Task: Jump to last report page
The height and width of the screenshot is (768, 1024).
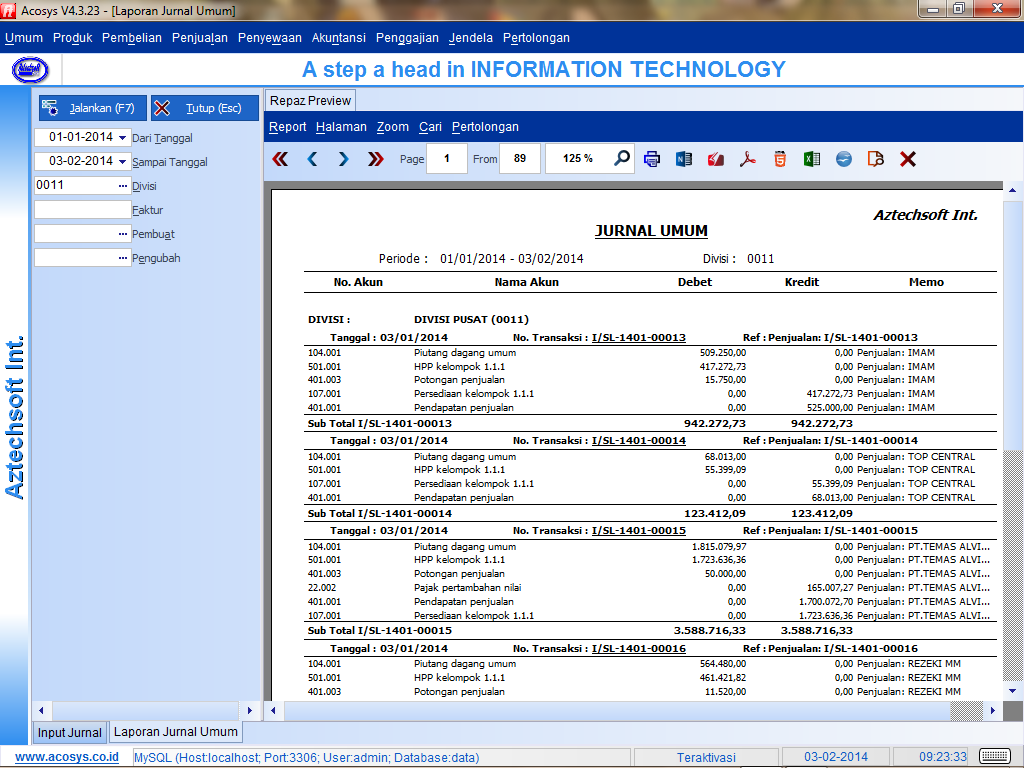Action: (x=376, y=159)
